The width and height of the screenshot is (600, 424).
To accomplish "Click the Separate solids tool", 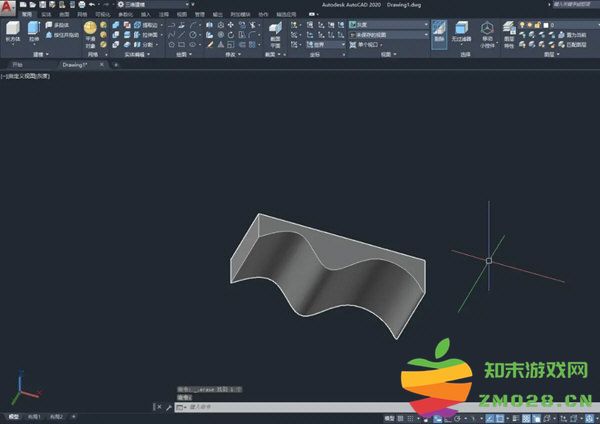I will click(144, 45).
